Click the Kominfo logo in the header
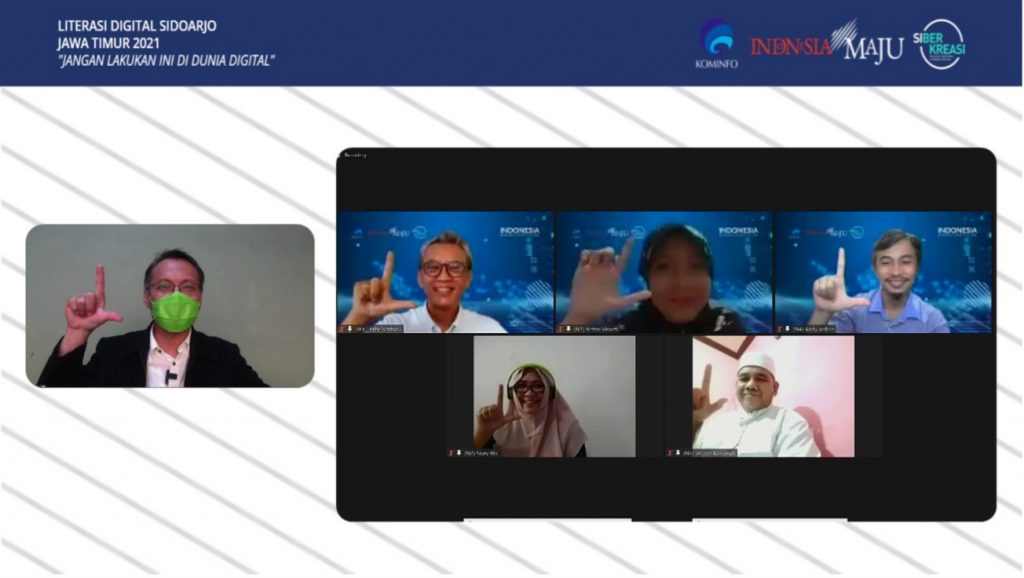Viewport: 1024px width, 578px height. tap(715, 43)
